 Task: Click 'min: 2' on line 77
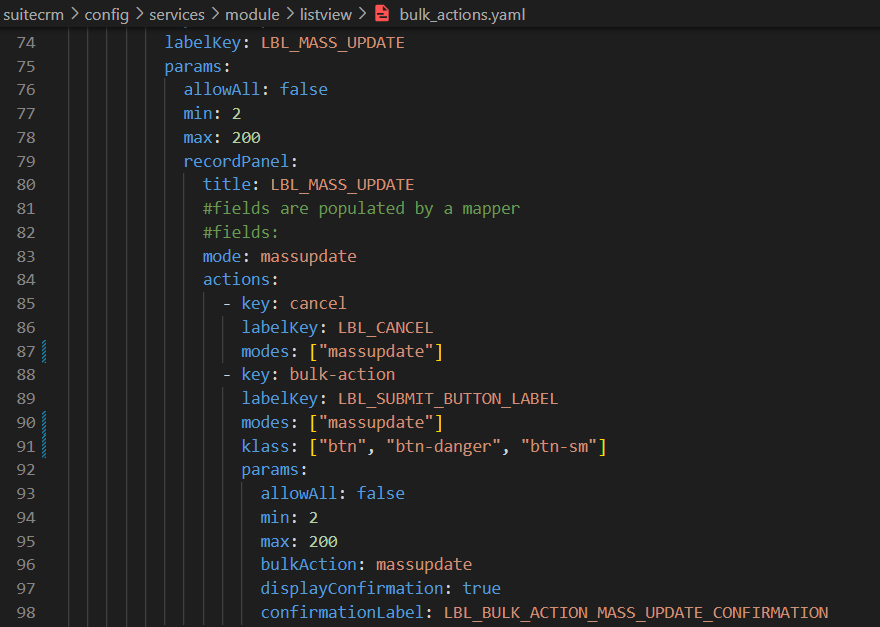point(212,113)
